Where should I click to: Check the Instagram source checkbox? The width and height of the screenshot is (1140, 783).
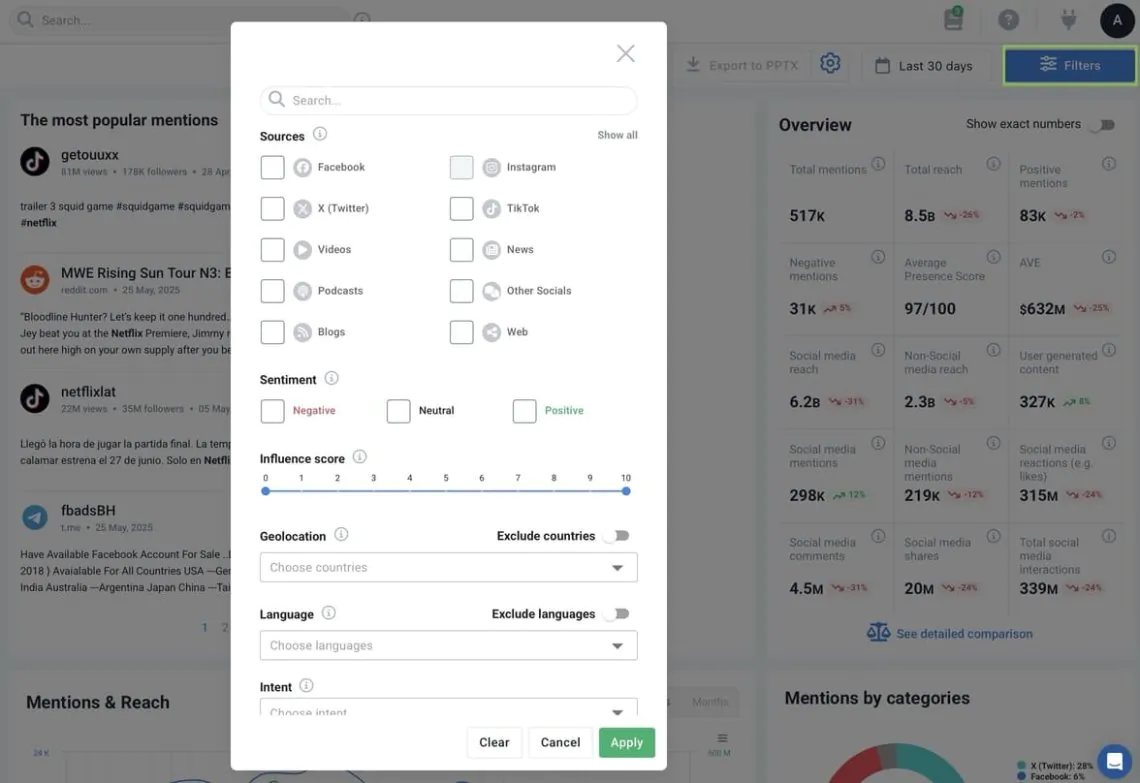[462, 167]
